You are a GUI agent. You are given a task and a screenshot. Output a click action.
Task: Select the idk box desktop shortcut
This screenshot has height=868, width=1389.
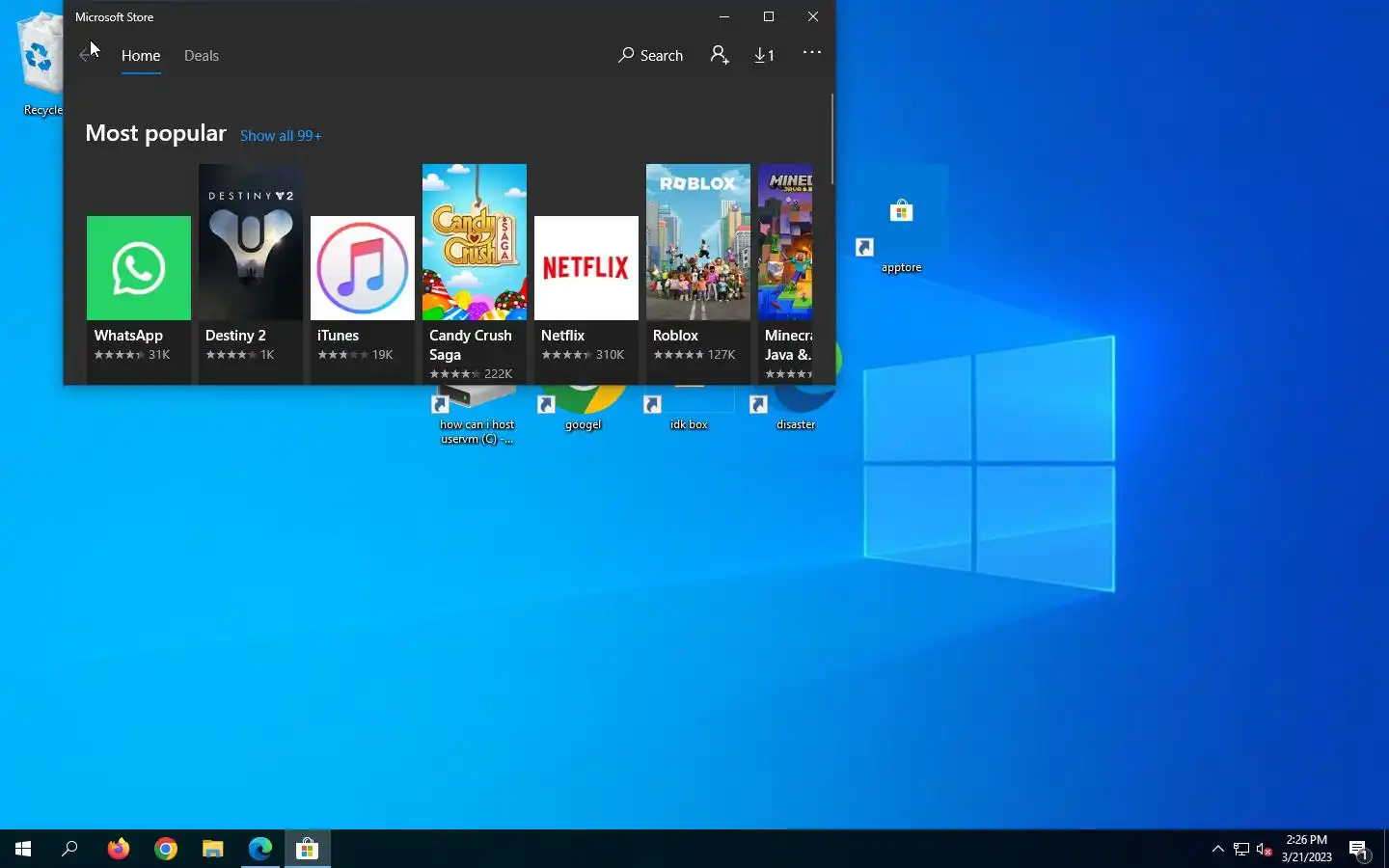point(689,409)
